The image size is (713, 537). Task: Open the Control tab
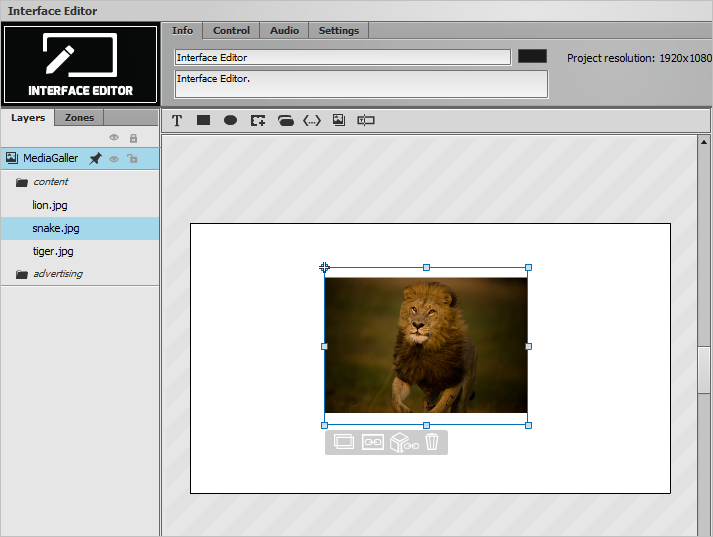pos(231,30)
